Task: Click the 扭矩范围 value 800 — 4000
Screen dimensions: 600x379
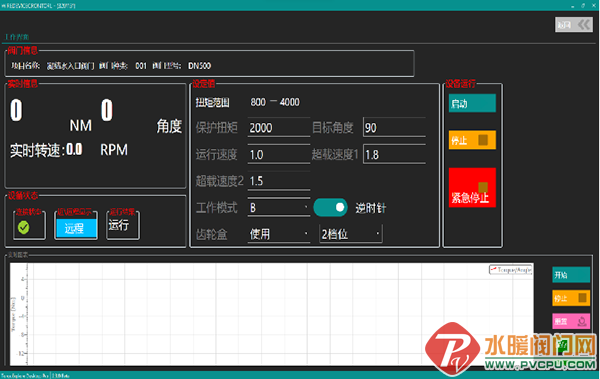Action: (x=275, y=102)
